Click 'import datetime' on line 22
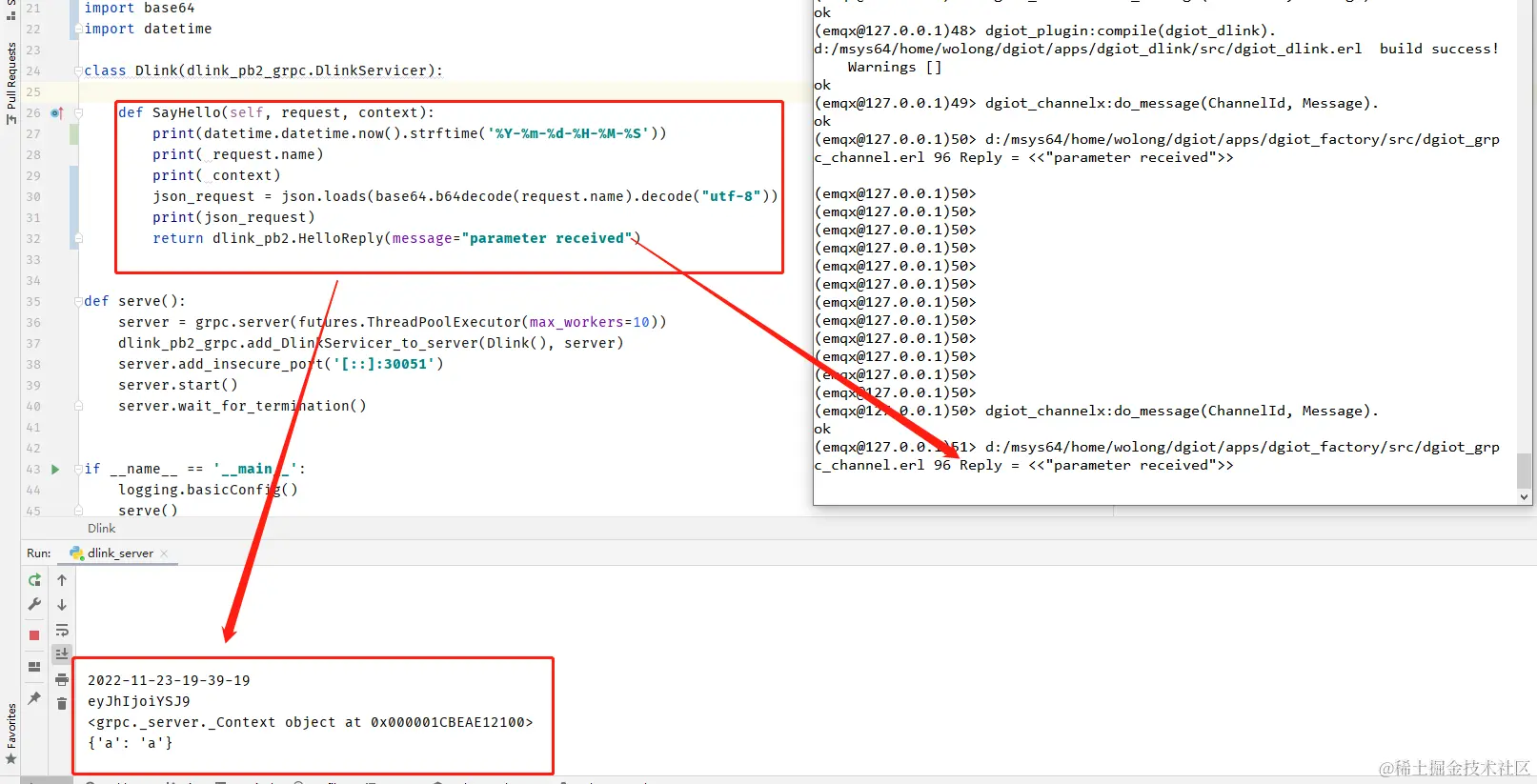The height and width of the screenshot is (784, 1537). [148, 29]
